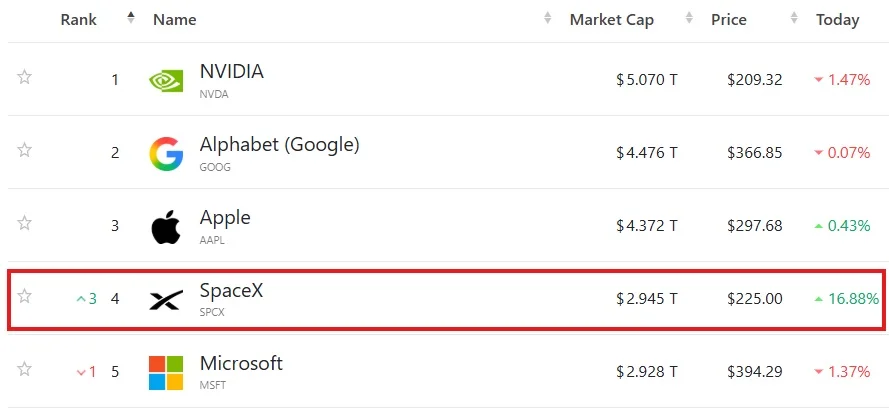Open the NVIDIA company link
Screen dimensions: 889x410
pyautogui.click(x=232, y=72)
